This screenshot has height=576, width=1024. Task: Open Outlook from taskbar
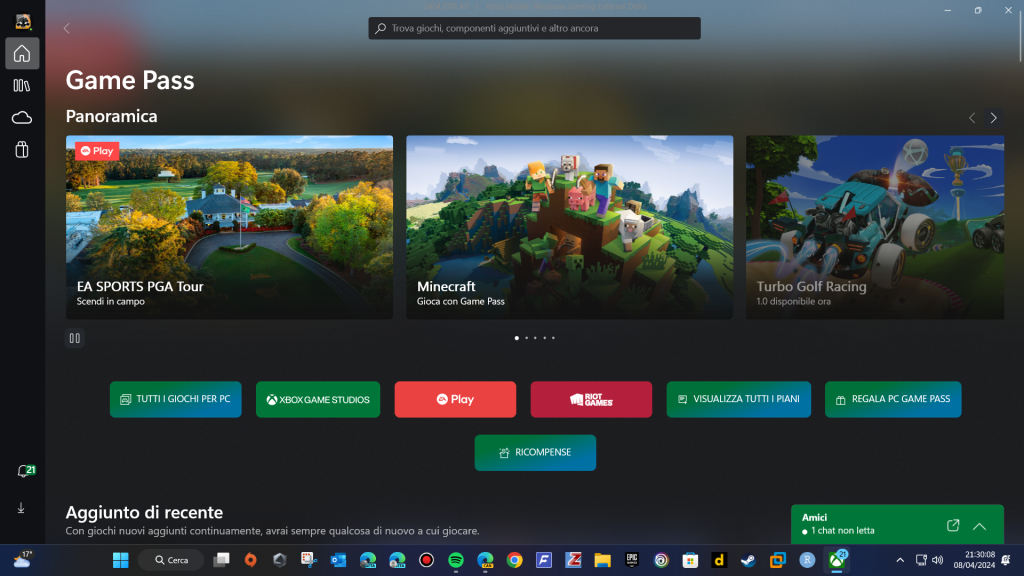click(338, 560)
